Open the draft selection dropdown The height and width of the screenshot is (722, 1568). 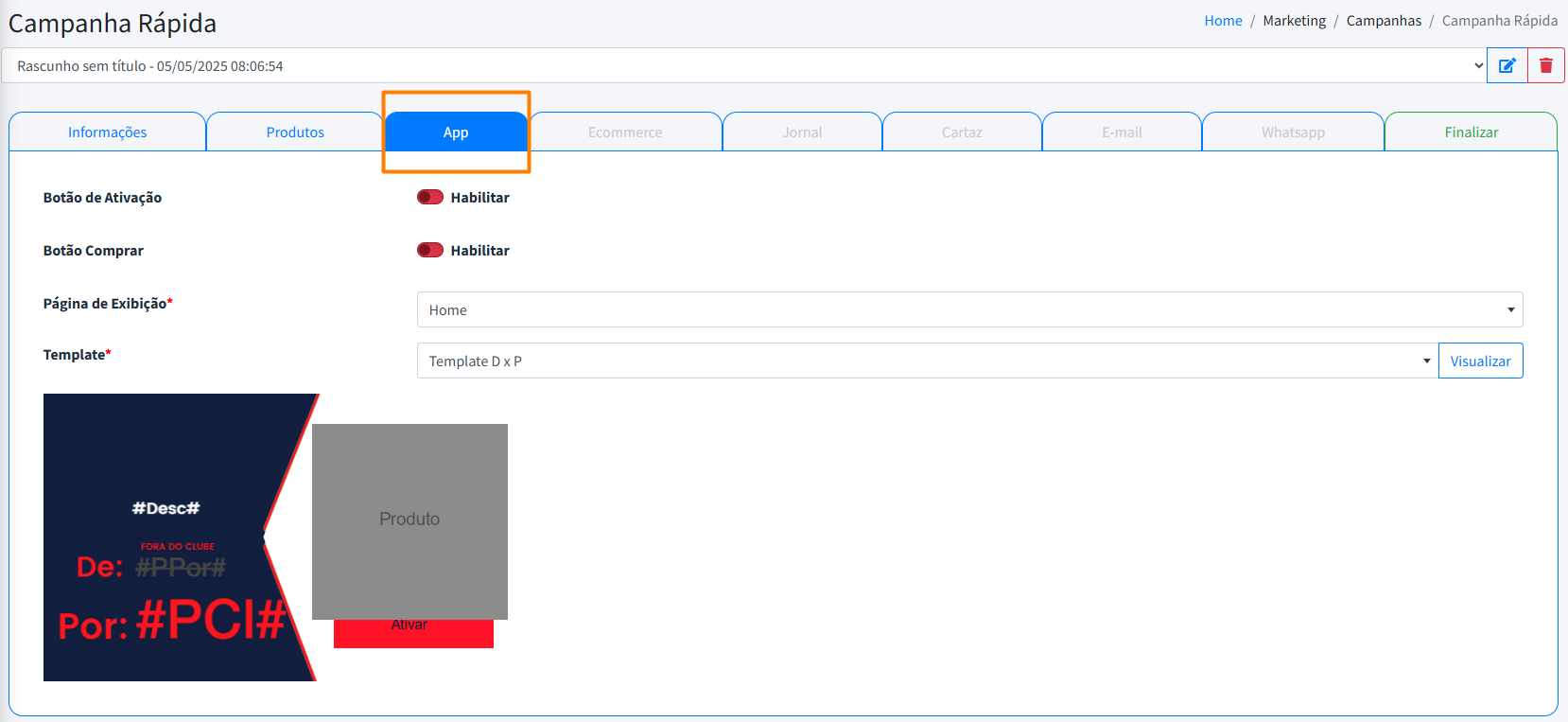[x=743, y=65]
